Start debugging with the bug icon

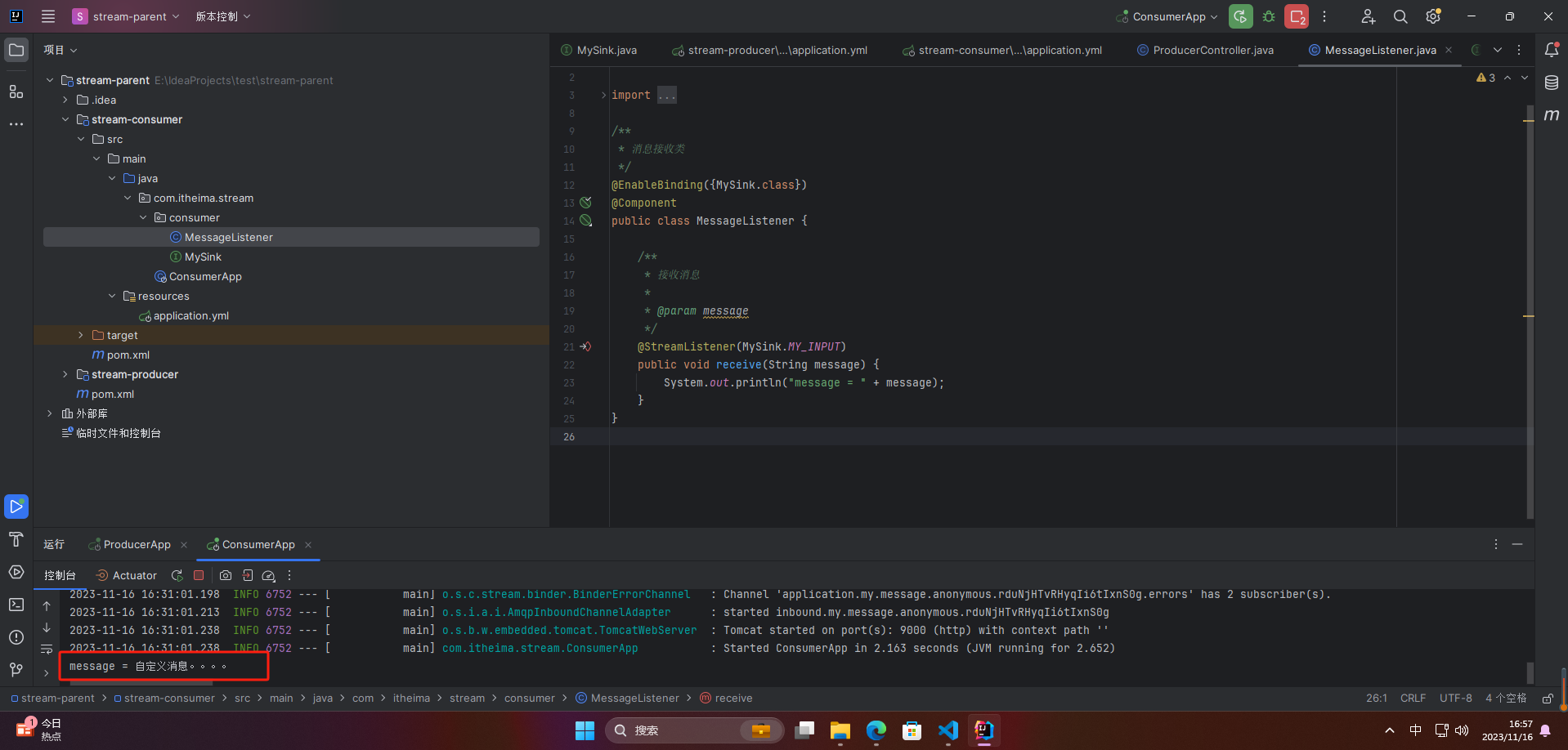pyautogui.click(x=1269, y=16)
